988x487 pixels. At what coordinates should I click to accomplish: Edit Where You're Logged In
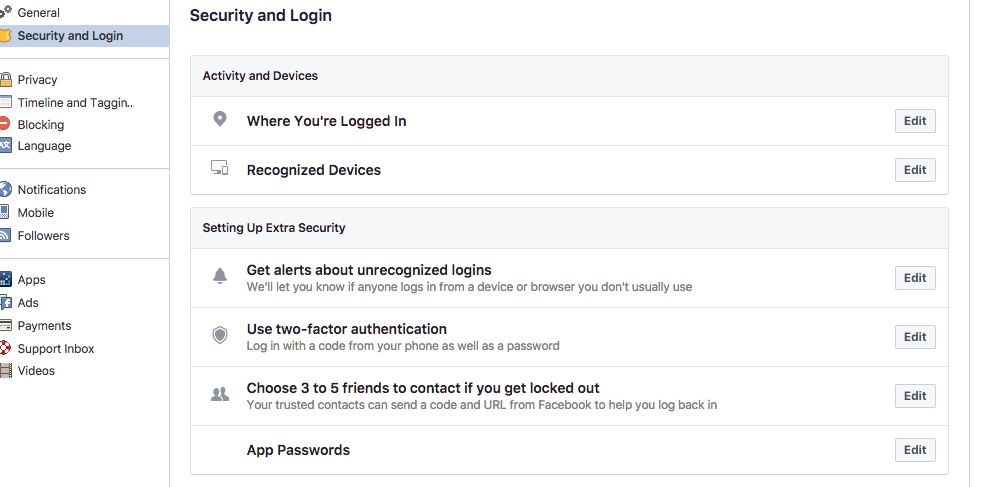coord(915,121)
